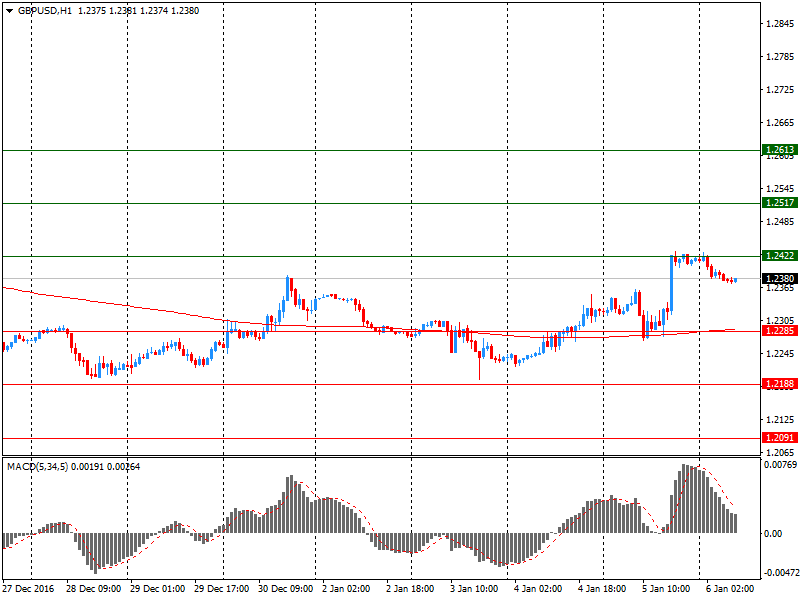Select the green horizontal line at 1.2613
Screen dimensions: 800x600
pos(382,151)
